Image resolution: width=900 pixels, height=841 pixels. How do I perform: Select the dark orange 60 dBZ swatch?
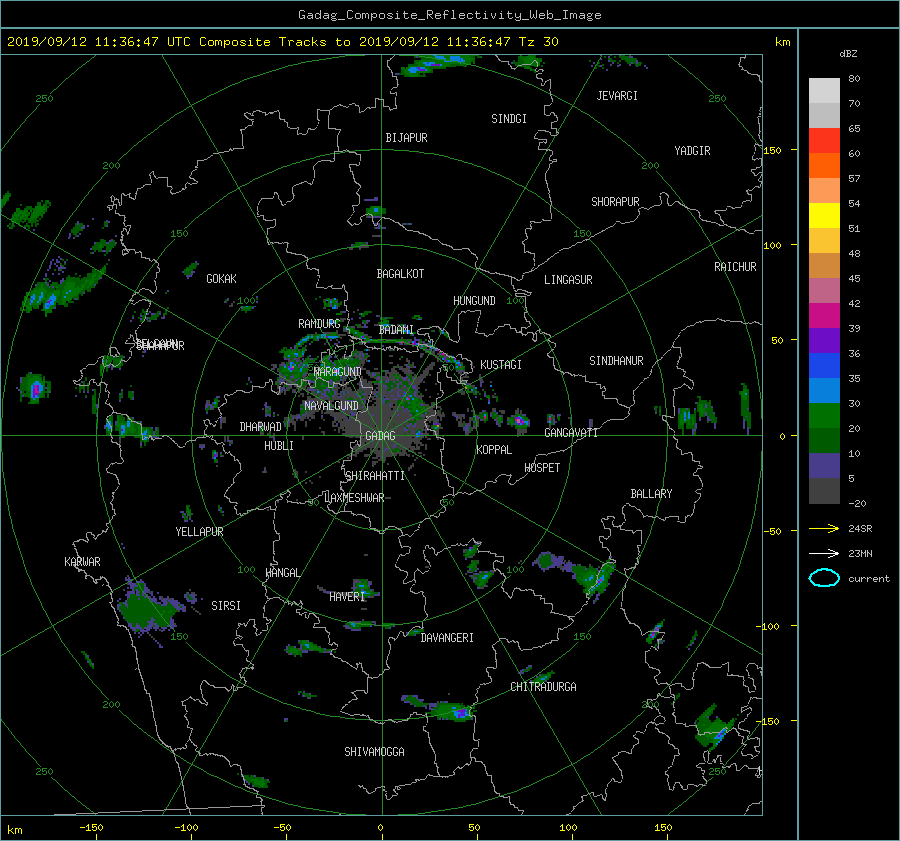pyautogui.click(x=824, y=165)
